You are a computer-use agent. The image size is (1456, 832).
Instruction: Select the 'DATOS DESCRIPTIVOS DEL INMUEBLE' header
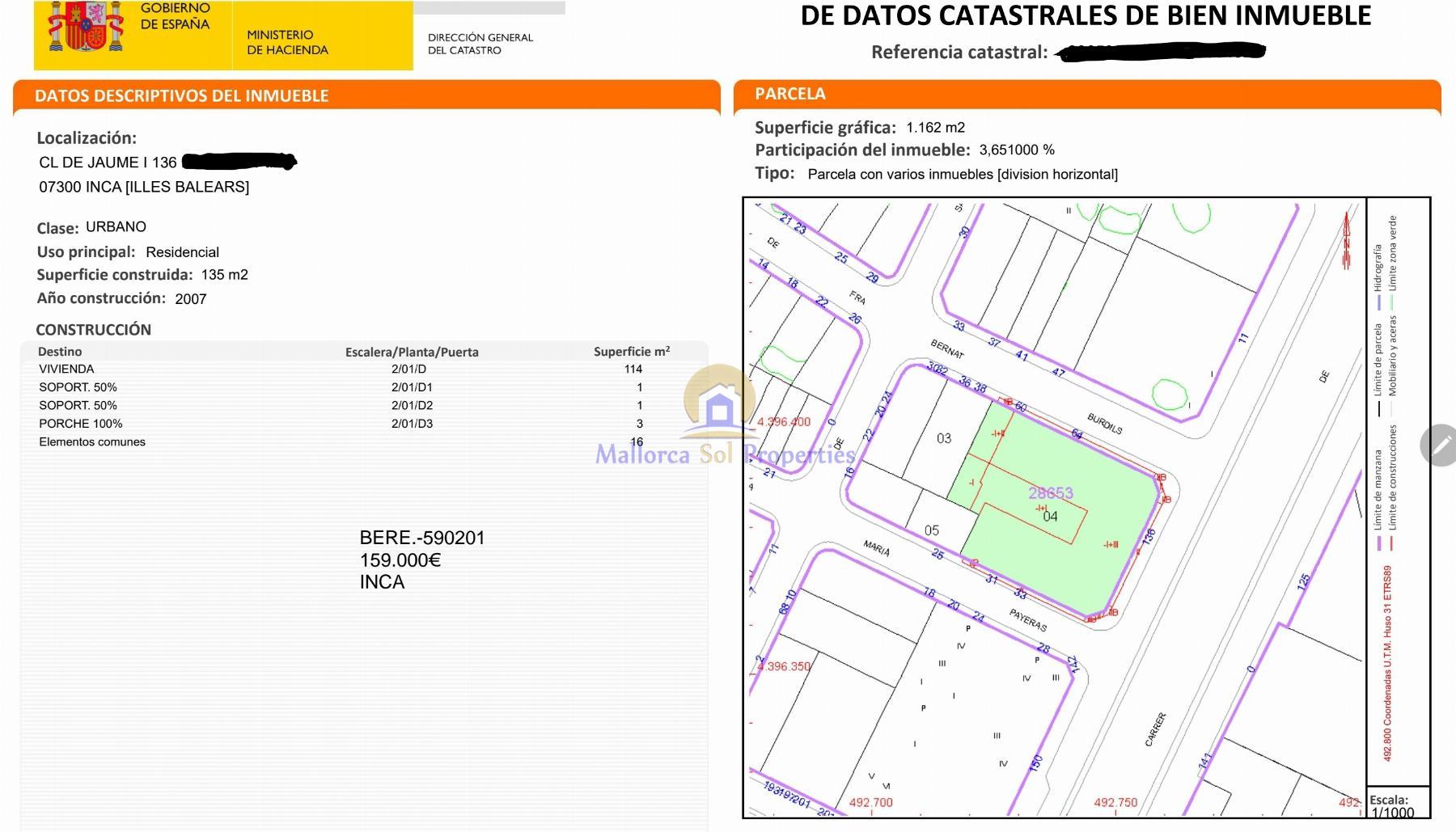point(181,95)
